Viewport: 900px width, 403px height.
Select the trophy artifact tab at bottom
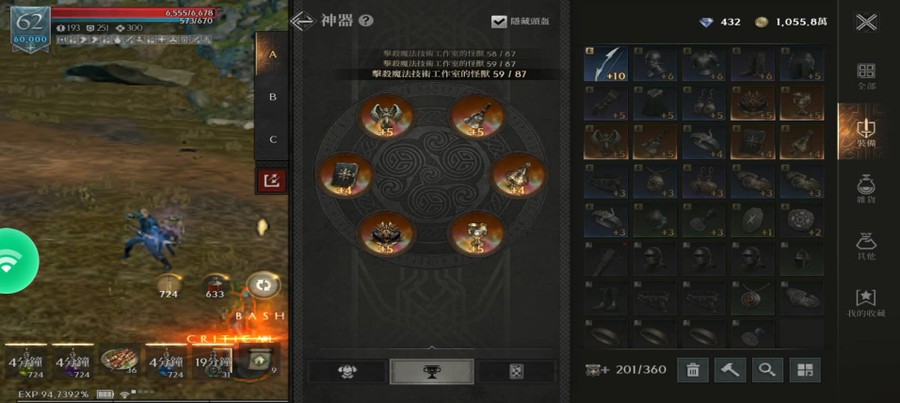tap(432, 371)
